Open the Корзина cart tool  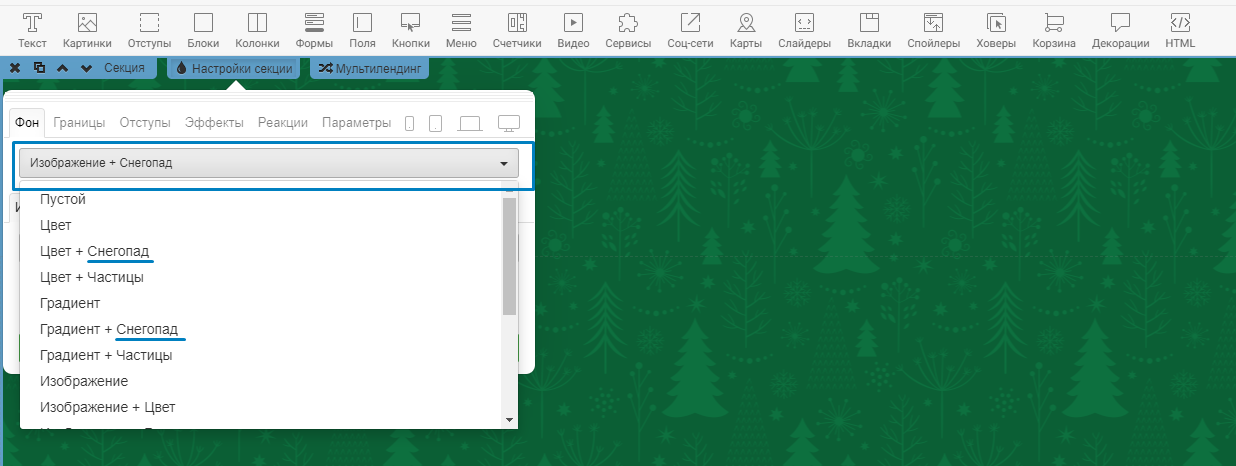pos(1054,30)
